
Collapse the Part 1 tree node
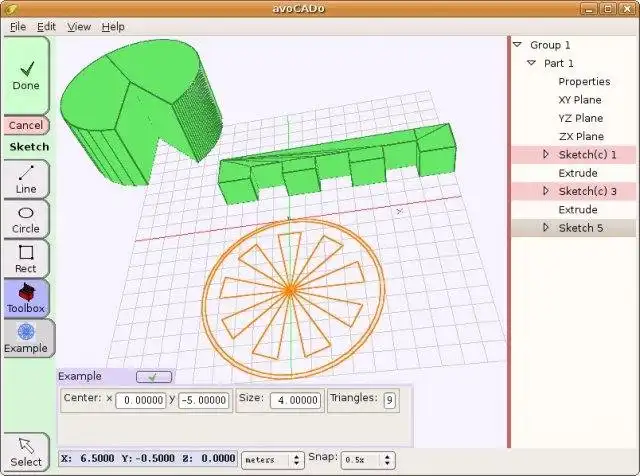[531, 63]
